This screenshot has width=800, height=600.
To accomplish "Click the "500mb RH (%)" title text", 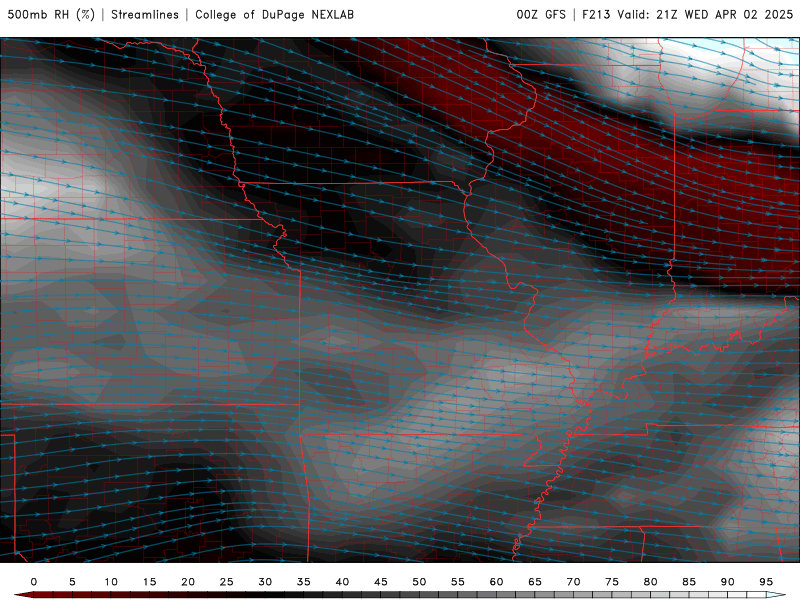I will tap(51, 15).
